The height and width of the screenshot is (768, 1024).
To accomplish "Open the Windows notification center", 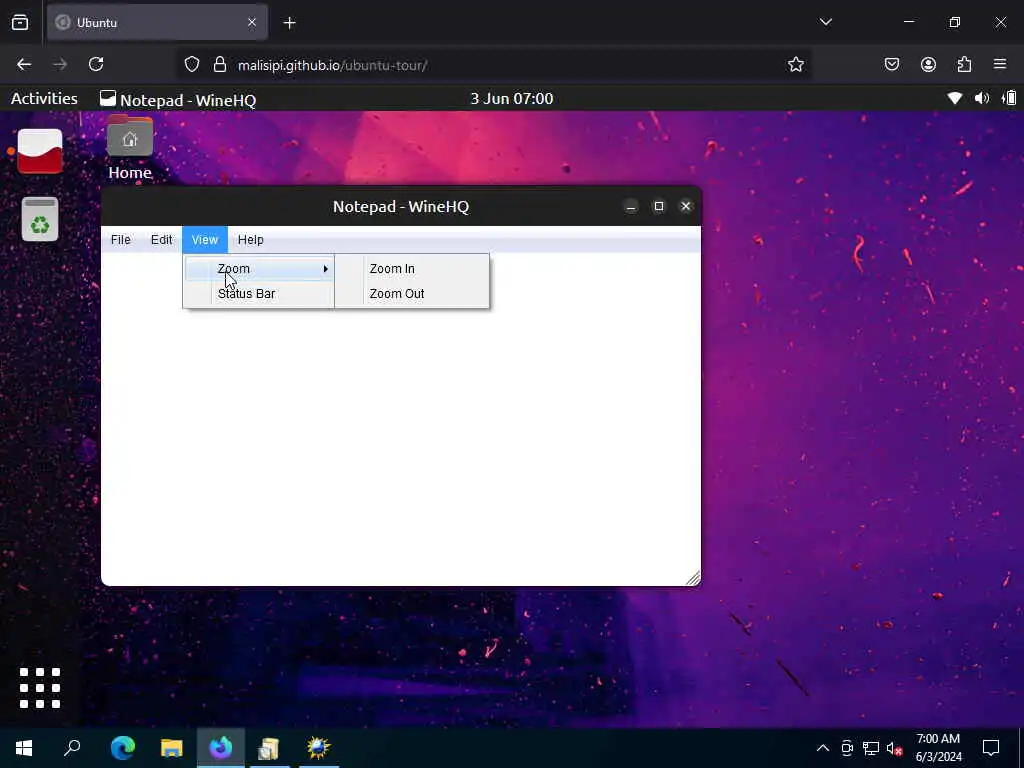I will click(x=991, y=748).
